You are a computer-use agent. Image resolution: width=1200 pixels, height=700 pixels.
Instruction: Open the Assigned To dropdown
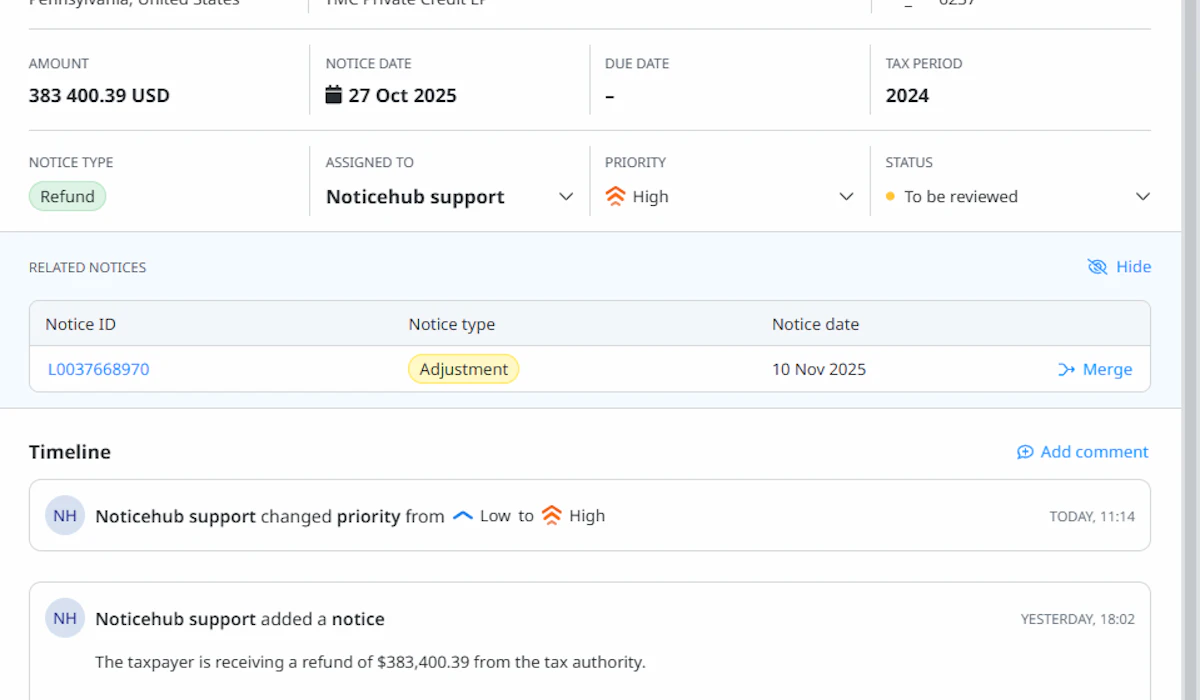click(x=566, y=197)
